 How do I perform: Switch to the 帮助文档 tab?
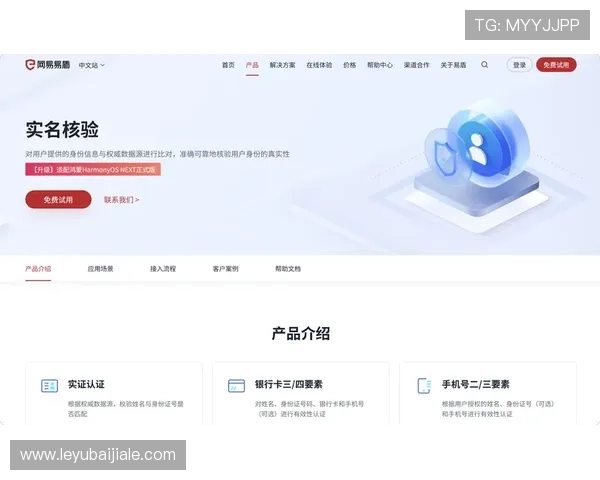pyautogui.click(x=288, y=269)
